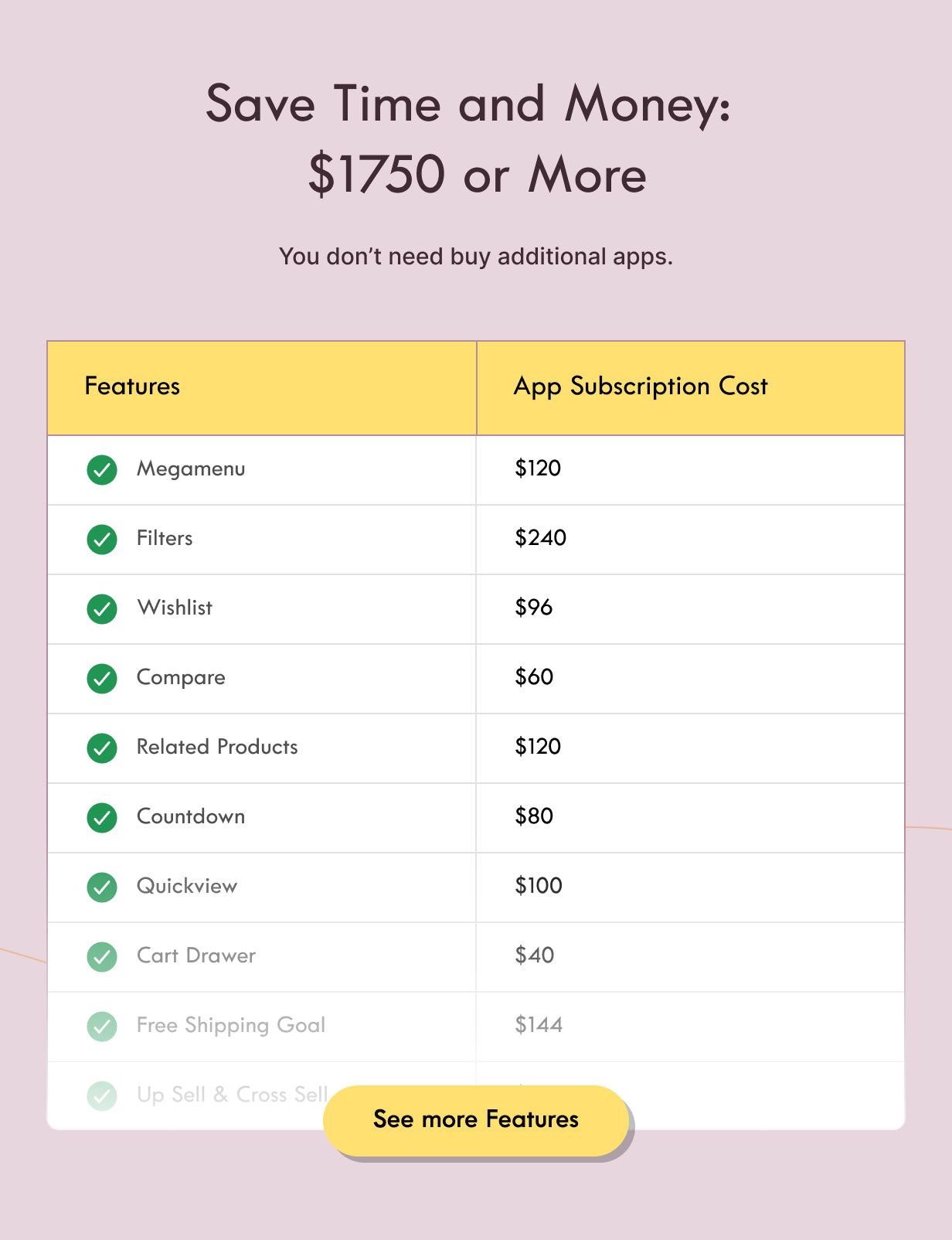Click the App Subscription Cost column header
The image size is (952, 1240).
(641, 386)
